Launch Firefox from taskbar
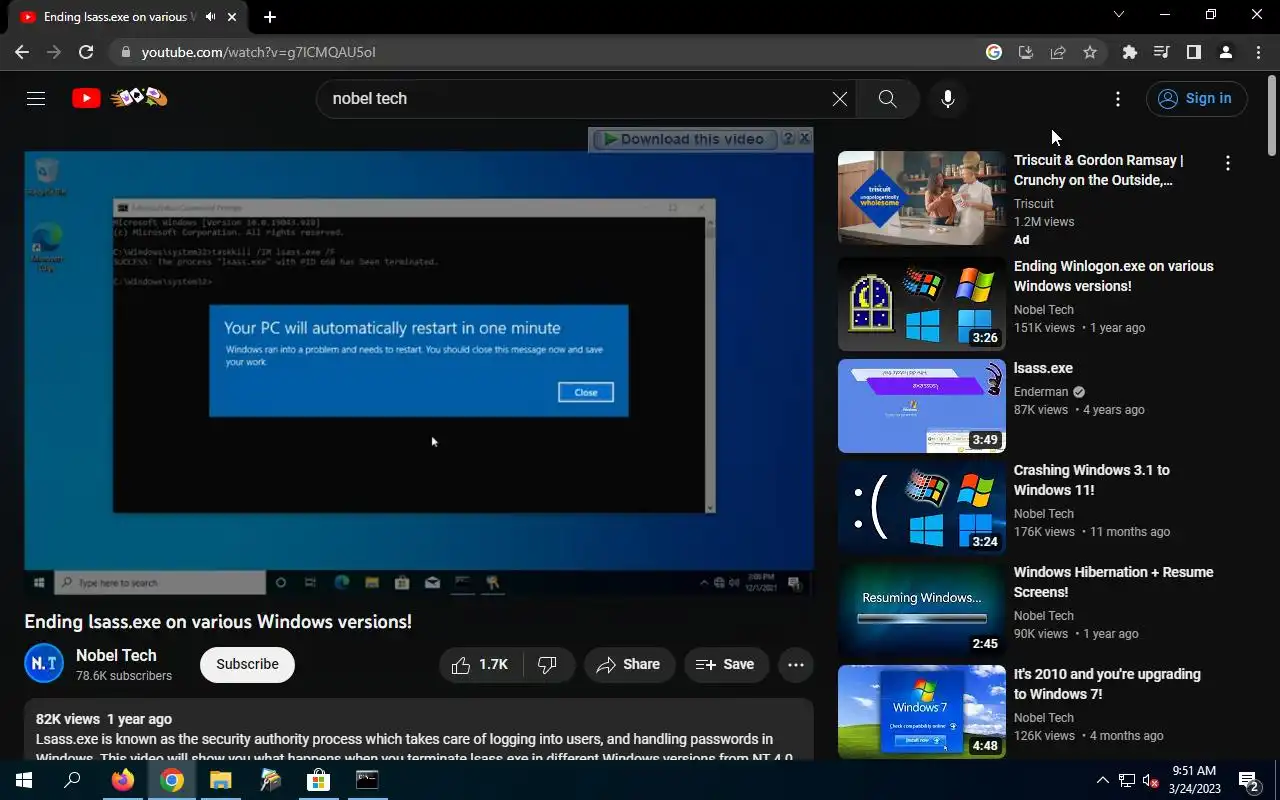Screen dimensions: 1280x800 [x=123, y=780]
